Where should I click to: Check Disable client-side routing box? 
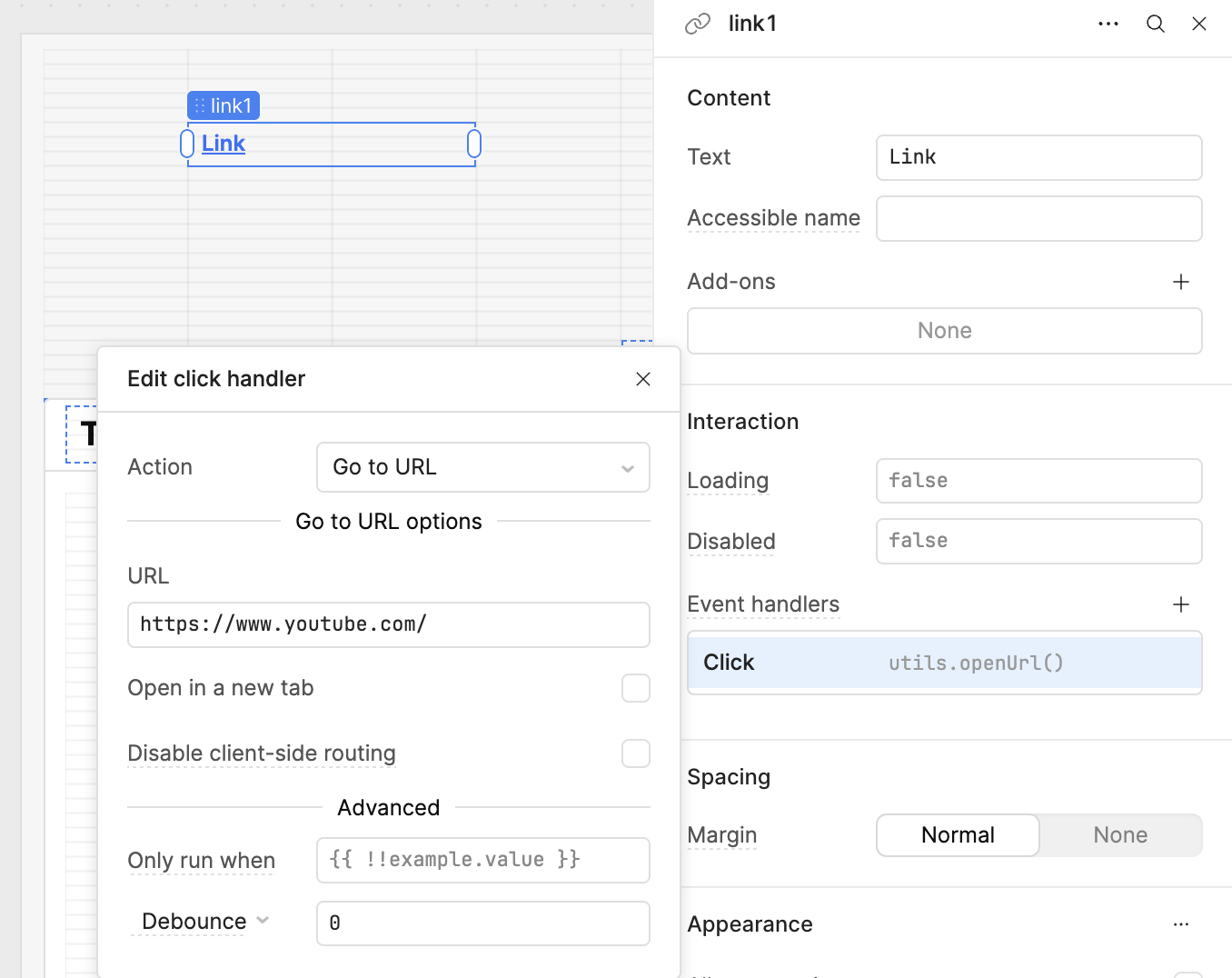pos(635,753)
